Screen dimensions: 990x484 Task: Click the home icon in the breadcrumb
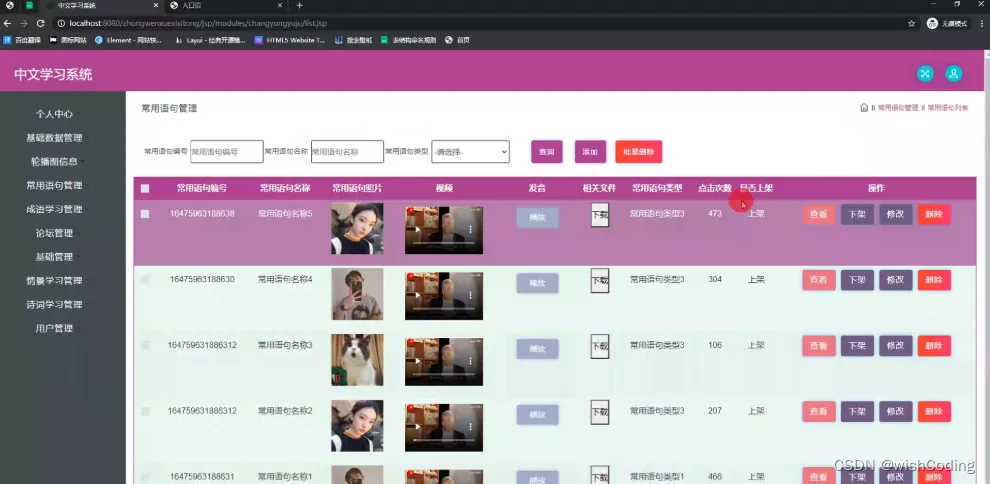point(864,108)
